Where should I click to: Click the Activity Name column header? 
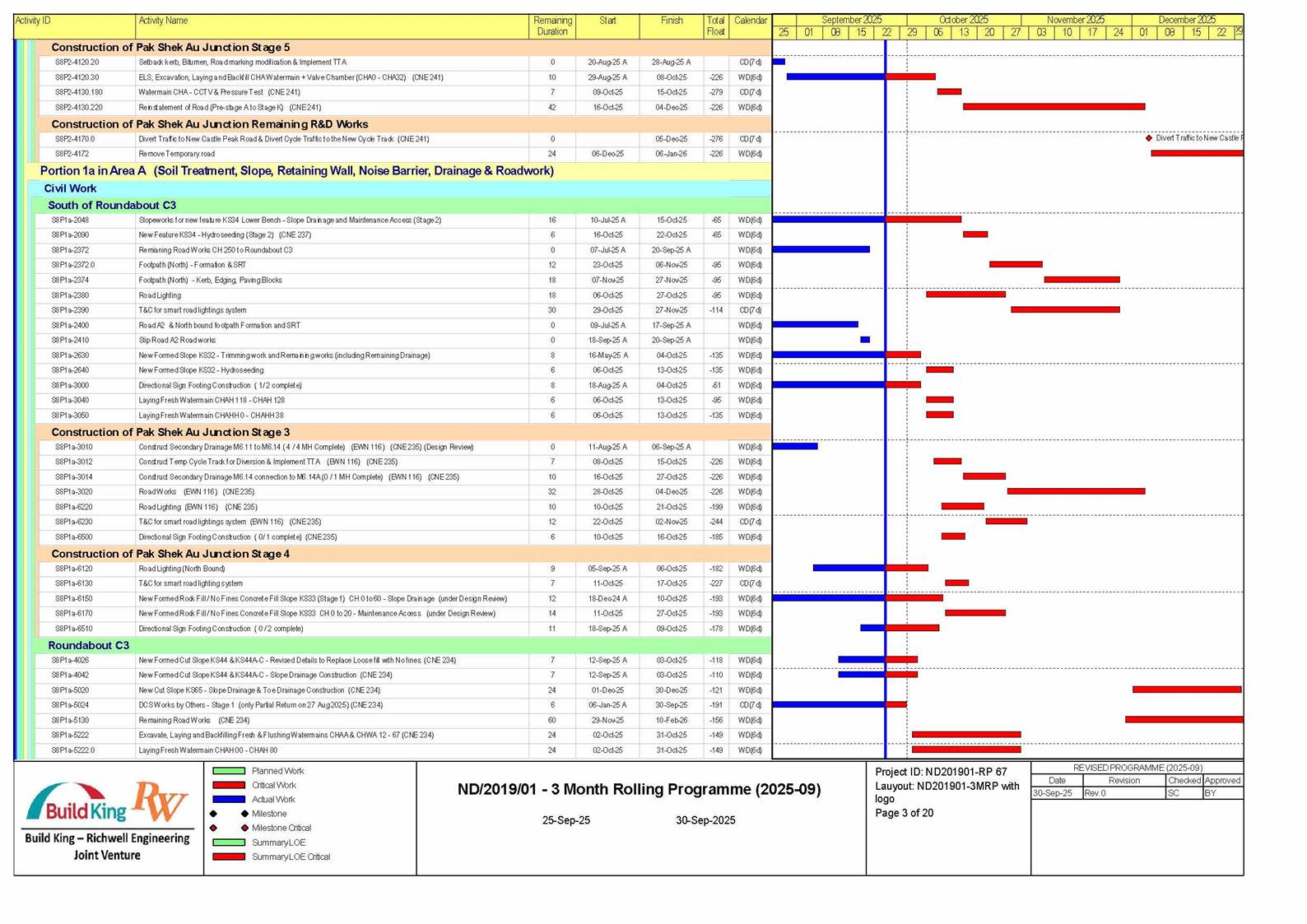(x=163, y=21)
